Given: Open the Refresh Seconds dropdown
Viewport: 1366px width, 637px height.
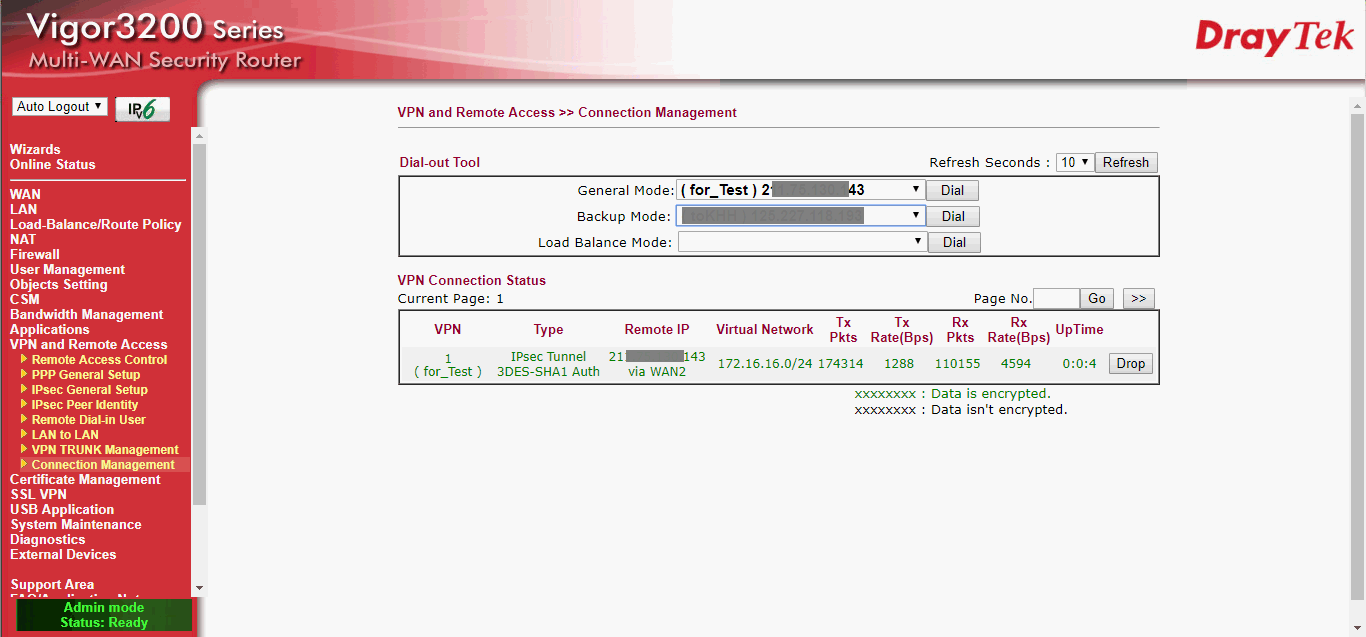Looking at the screenshot, I should tap(1075, 162).
